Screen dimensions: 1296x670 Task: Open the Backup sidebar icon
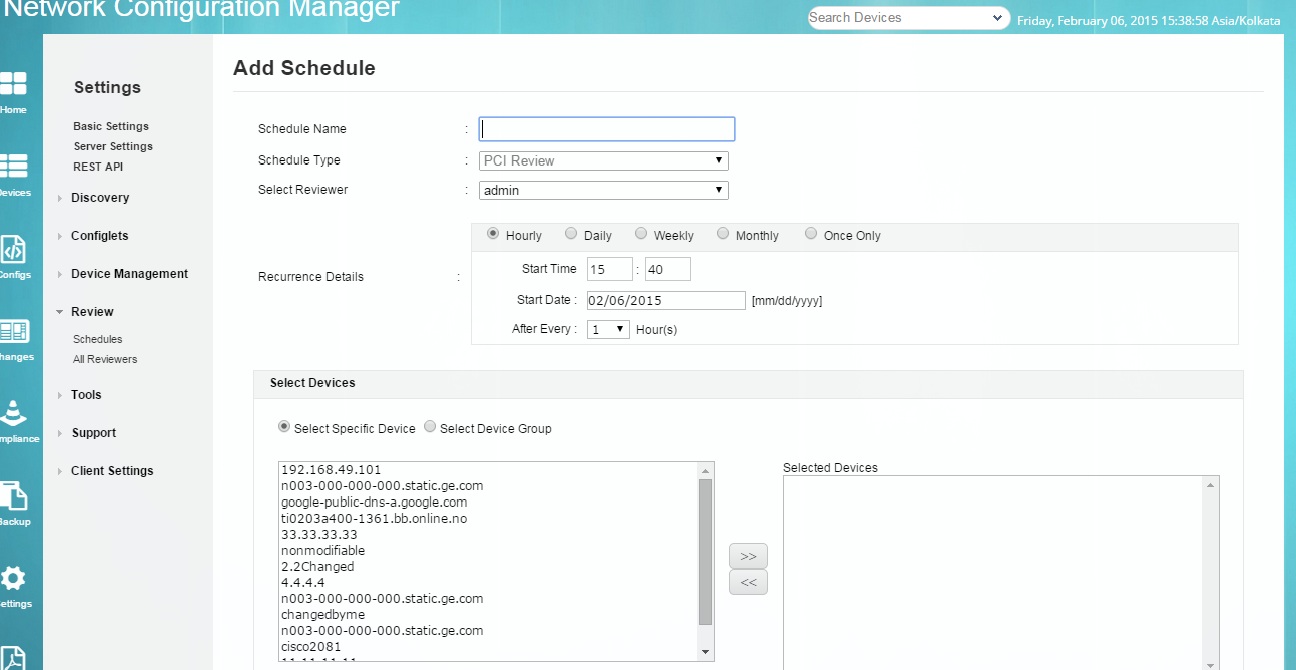pyautogui.click(x=13, y=497)
